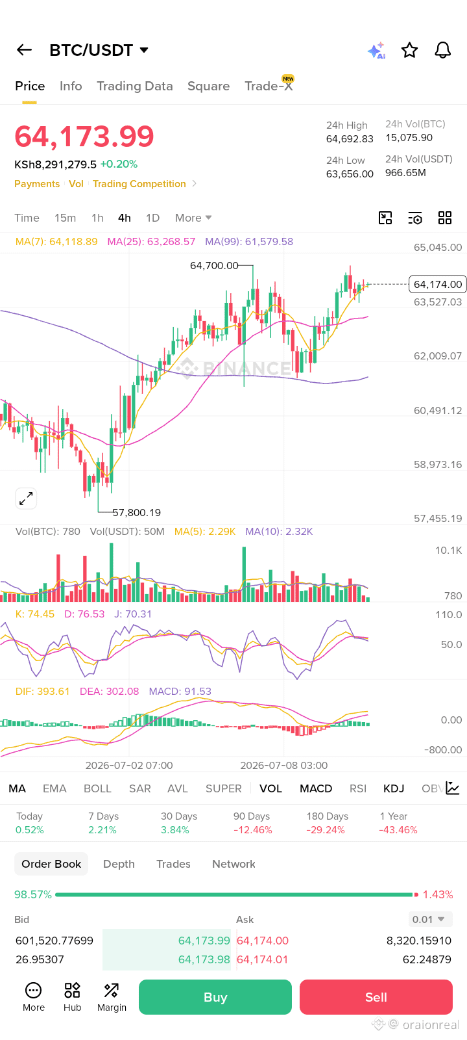
Task: Add pair to favorites with star icon
Action: click(x=410, y=50)
